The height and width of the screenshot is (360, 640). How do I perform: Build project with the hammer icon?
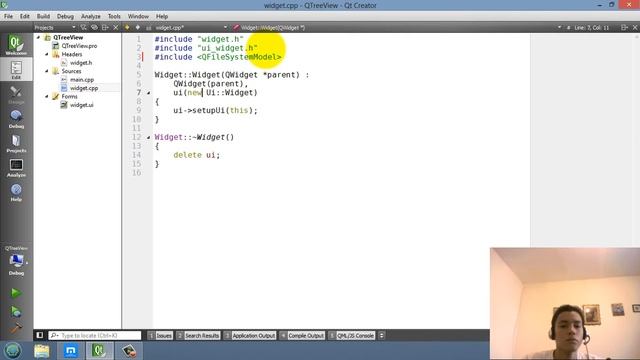pos(16,328)
